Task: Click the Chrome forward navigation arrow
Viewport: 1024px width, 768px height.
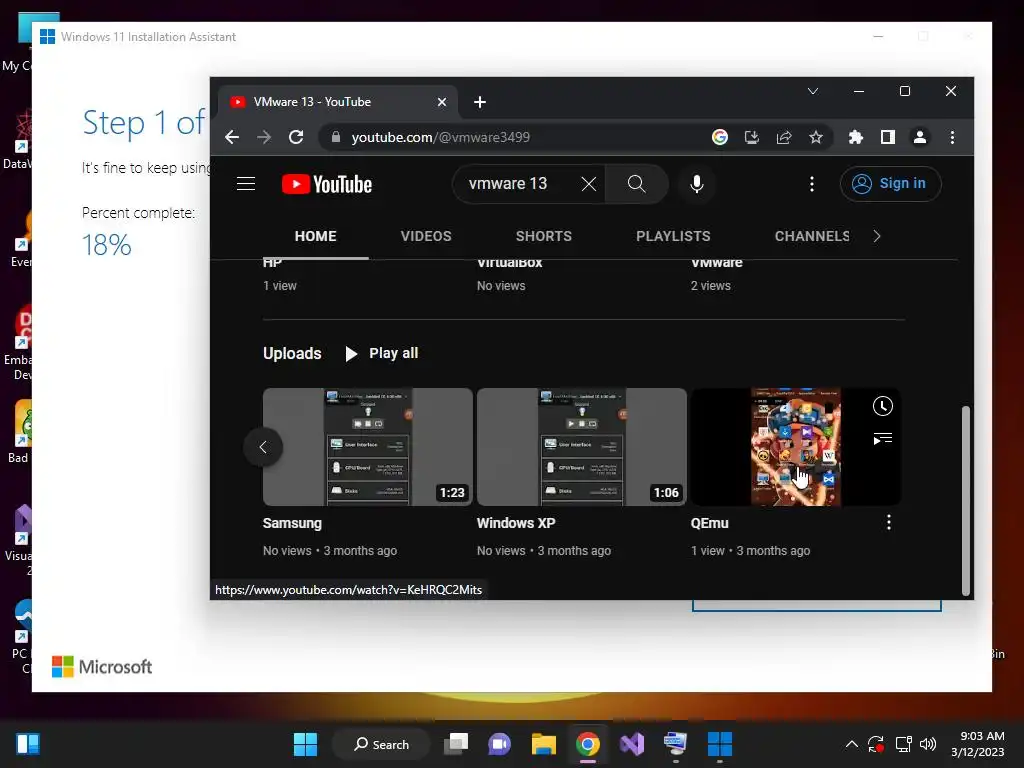Action: (x=264, y=137)
